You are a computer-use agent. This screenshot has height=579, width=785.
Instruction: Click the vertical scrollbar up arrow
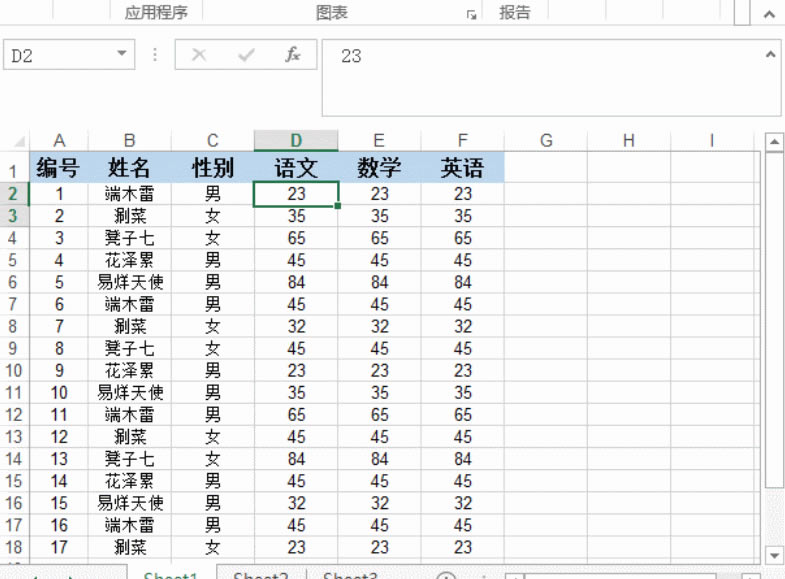[x=774, y=142]
